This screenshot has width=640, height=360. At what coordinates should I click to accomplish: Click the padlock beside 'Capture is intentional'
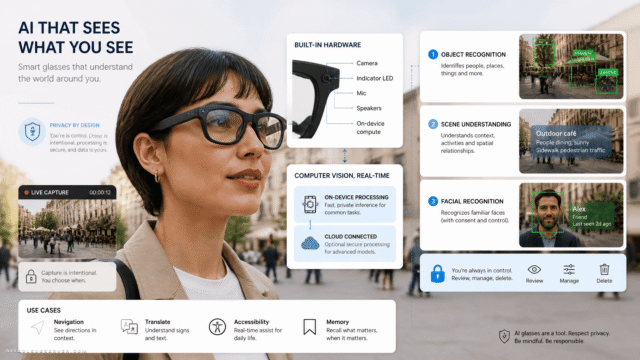(31, 276)
